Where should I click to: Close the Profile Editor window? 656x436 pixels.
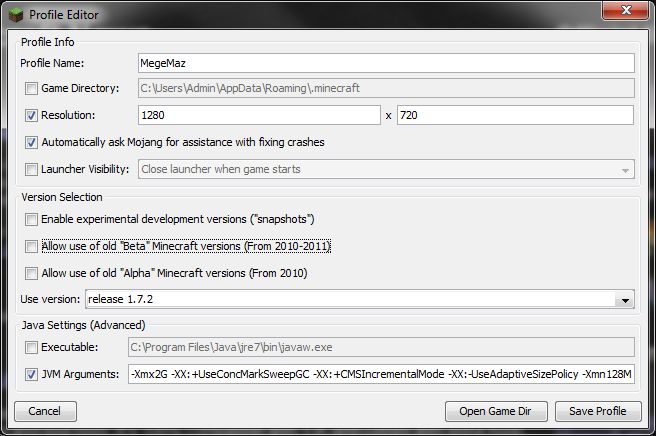(626, 10)
